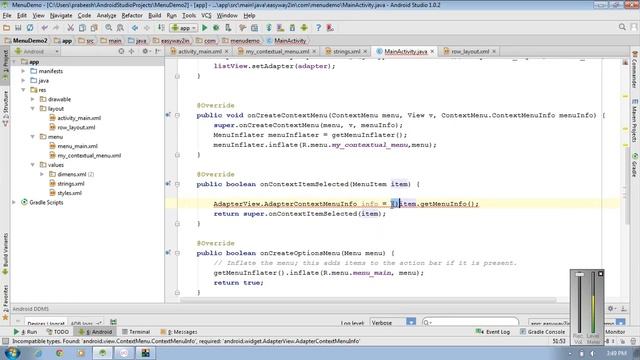Open the Run tool window

(x=25, y=332)
